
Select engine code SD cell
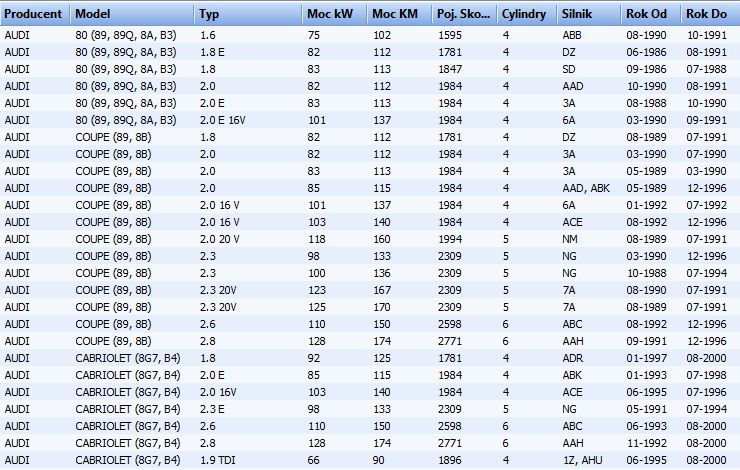[x=569, y=69]
